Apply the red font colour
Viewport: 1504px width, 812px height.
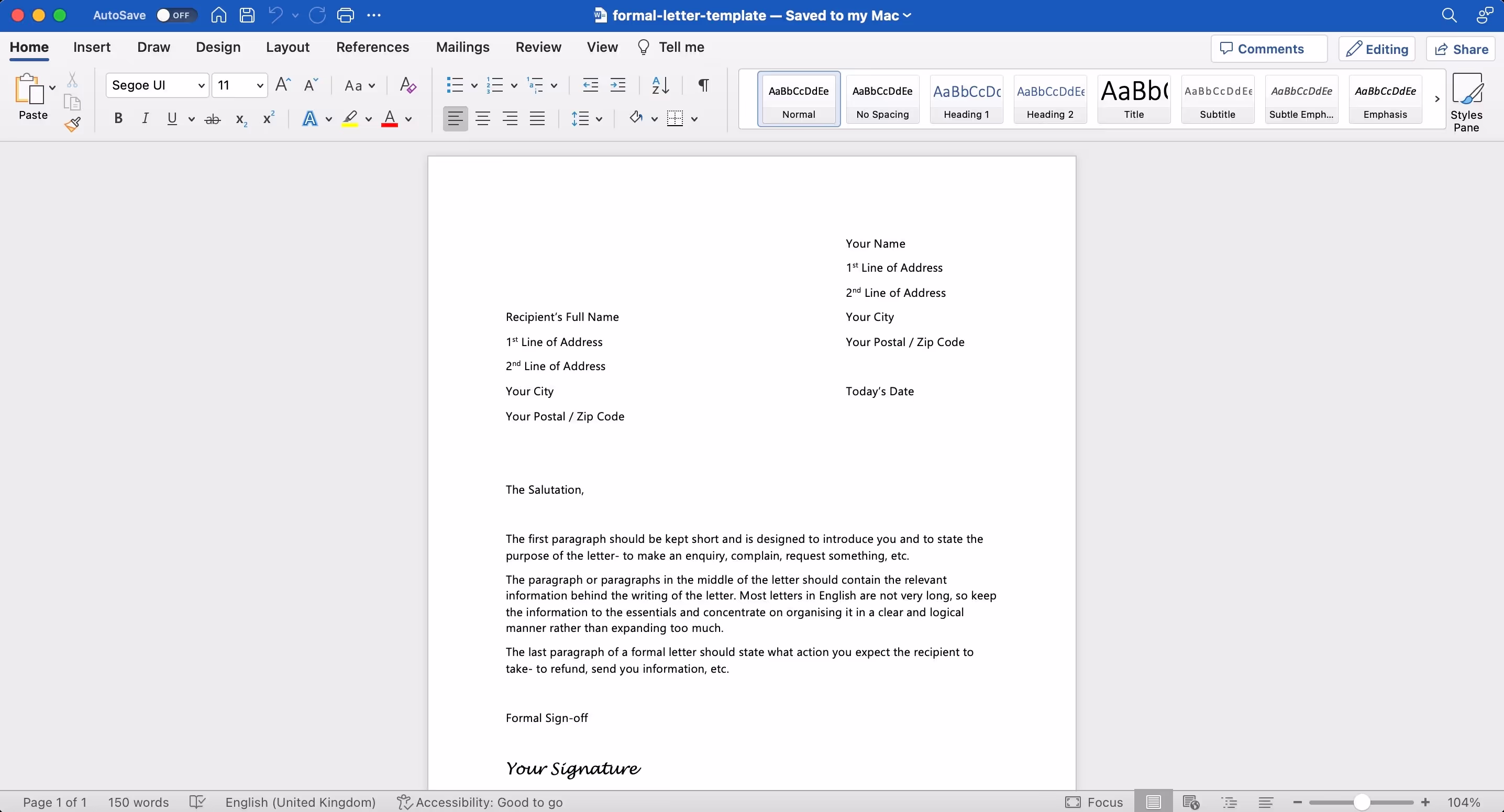point(390,118)
